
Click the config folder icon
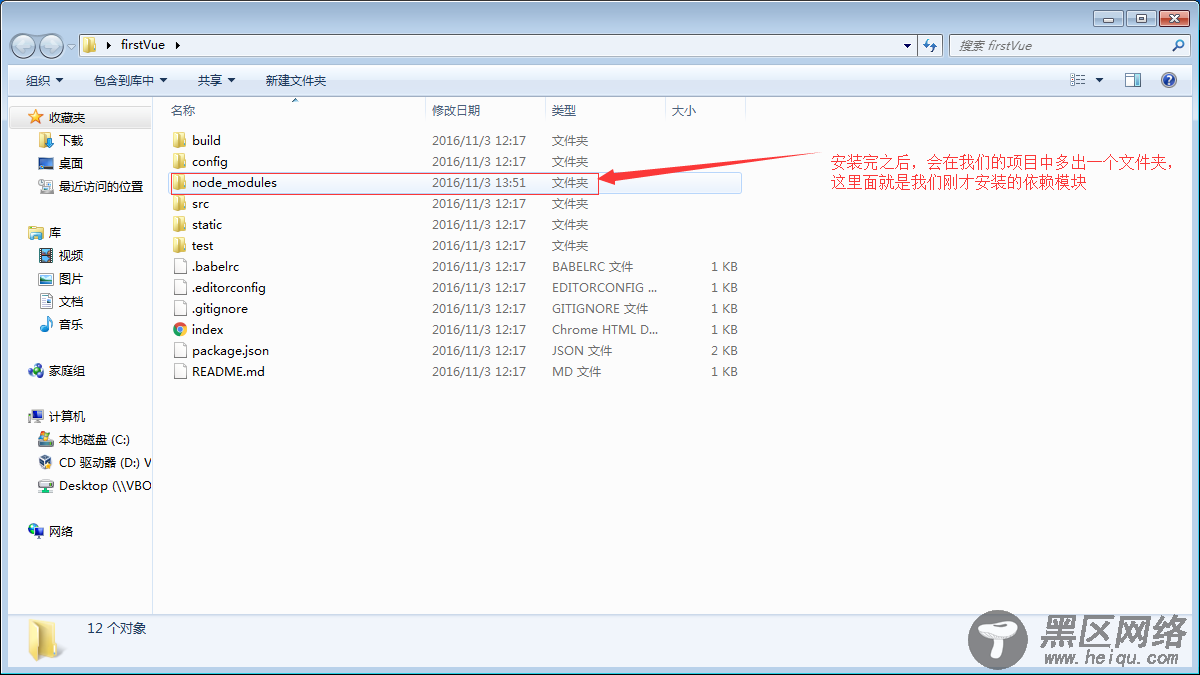(x=180, y=161)
